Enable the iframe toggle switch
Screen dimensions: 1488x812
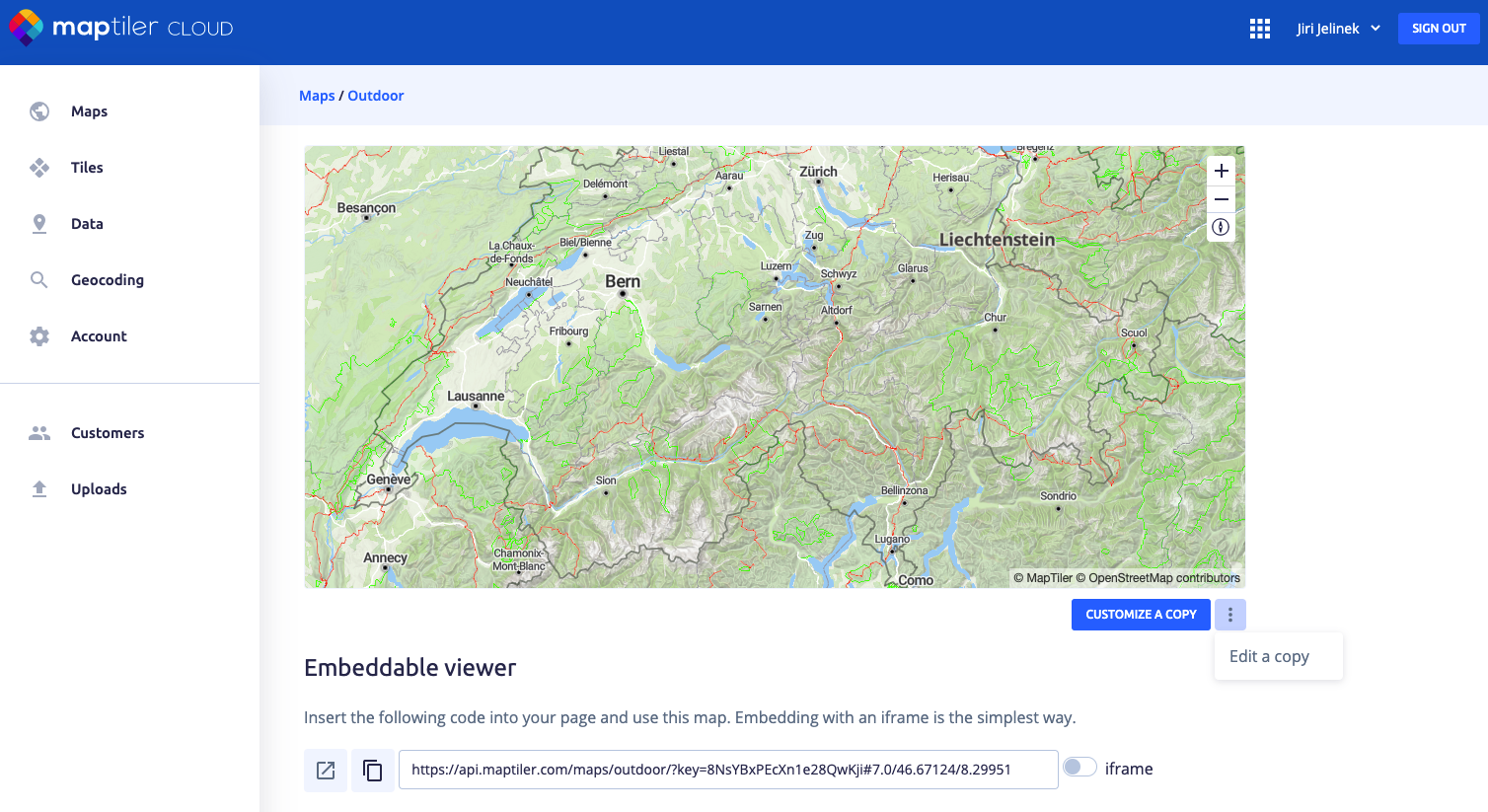pos(1079,768)
